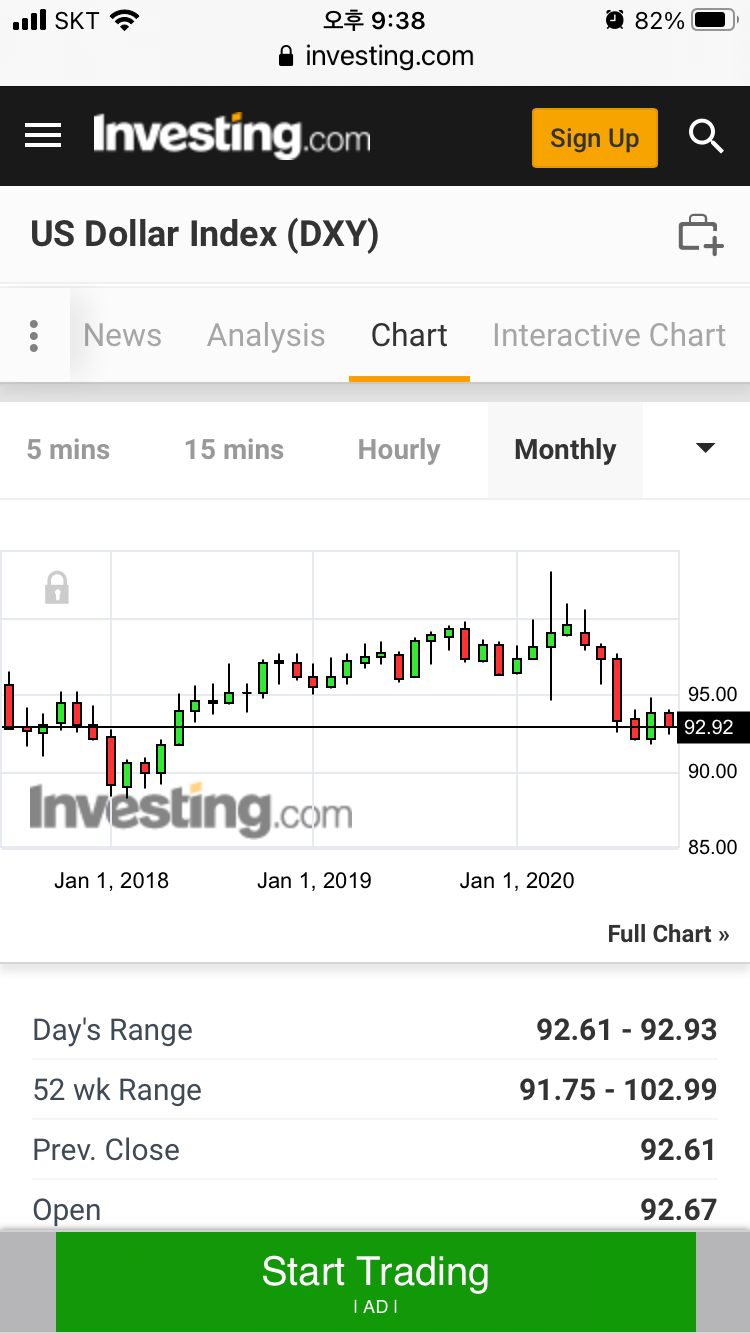Click the 90.00 price axis label
Screen dimensions: 750x1334
pos(712,771)
